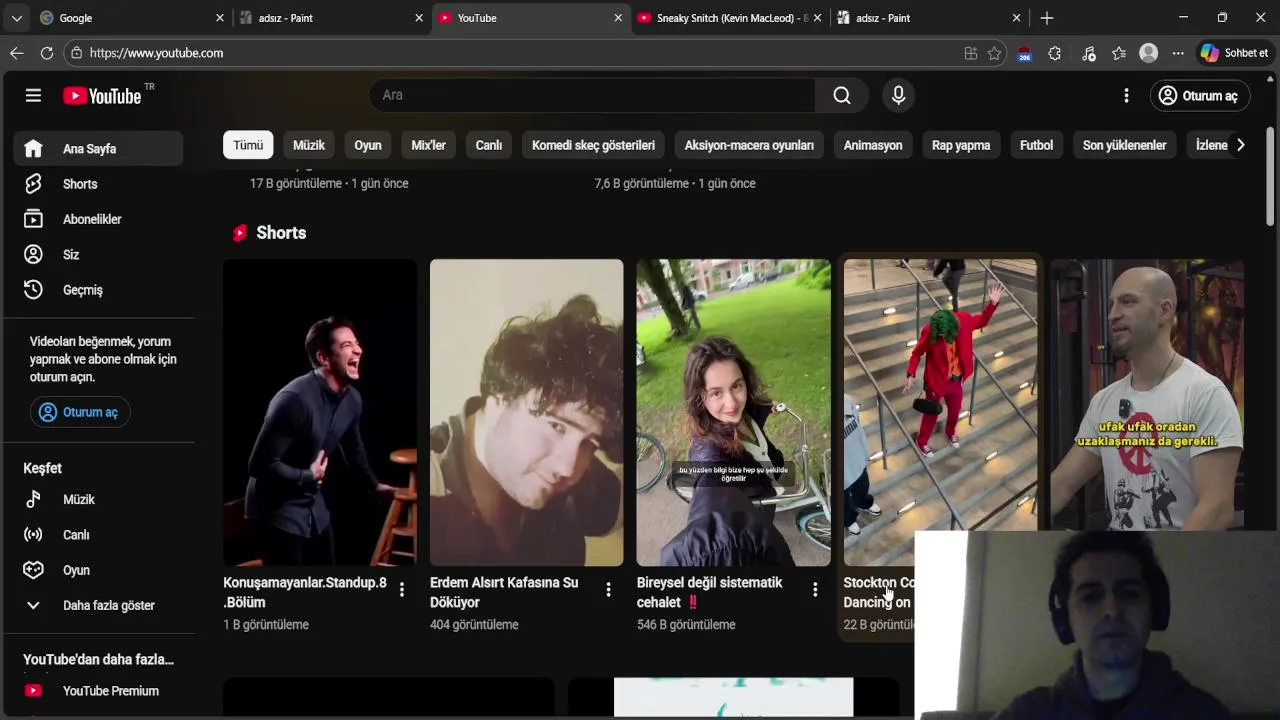Open options for Bireysel değil sistematik short
Viewport: 1280px width, 720px height.
[815, 590]
